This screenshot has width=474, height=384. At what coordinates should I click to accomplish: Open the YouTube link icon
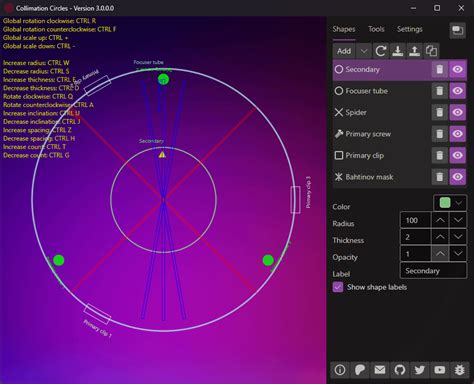coord(440,370)
